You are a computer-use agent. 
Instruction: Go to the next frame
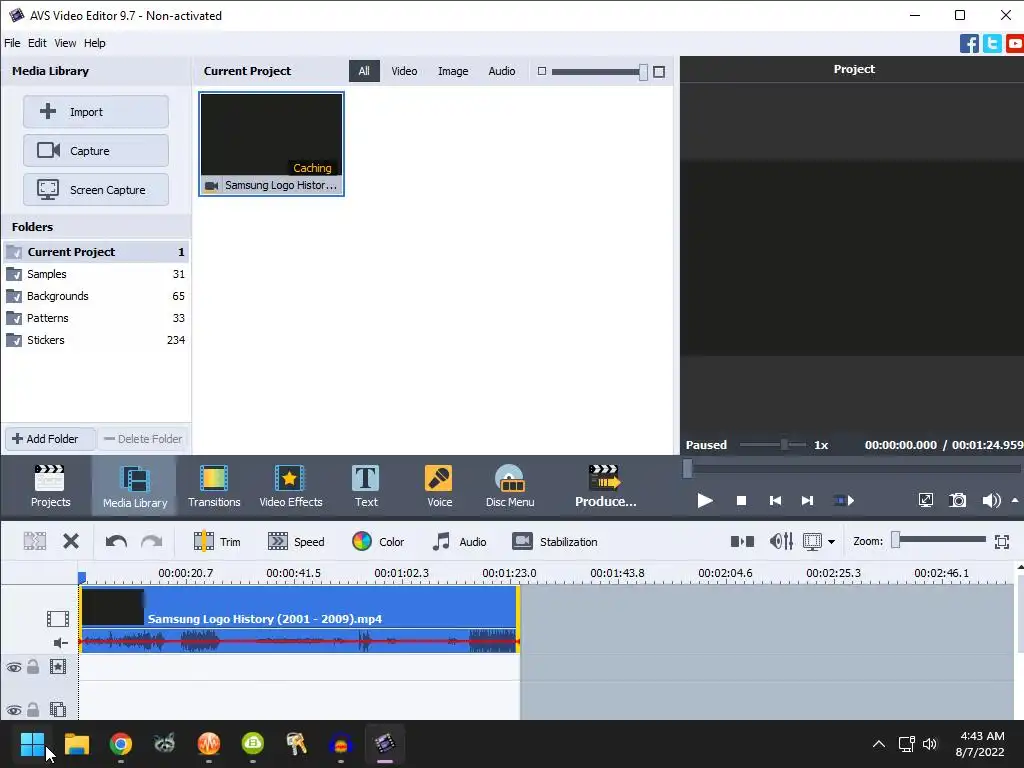click(807, 500)
